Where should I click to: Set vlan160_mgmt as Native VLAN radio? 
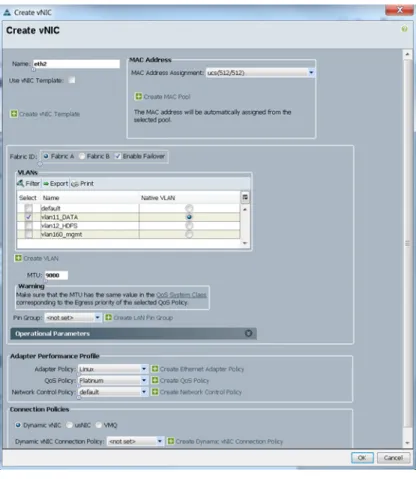tap(189, 234)
